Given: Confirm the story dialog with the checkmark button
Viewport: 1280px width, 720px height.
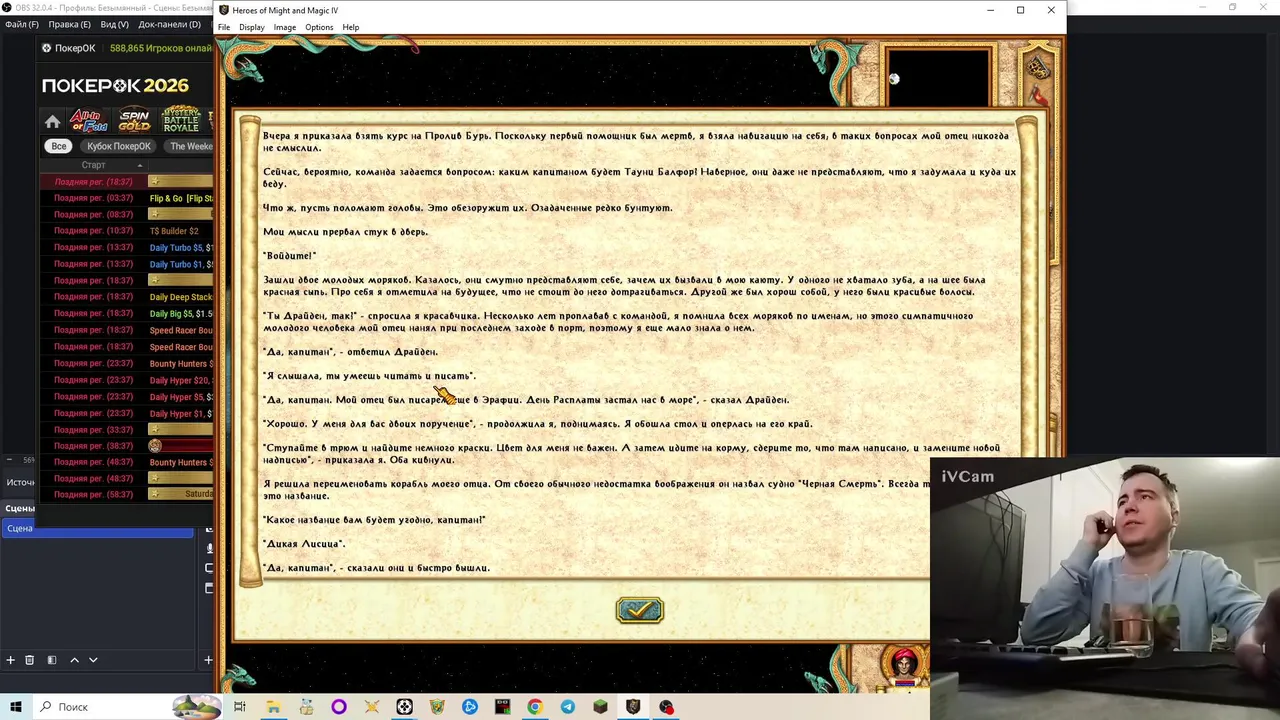Looking at the screenshot, I should click(639, 610).
